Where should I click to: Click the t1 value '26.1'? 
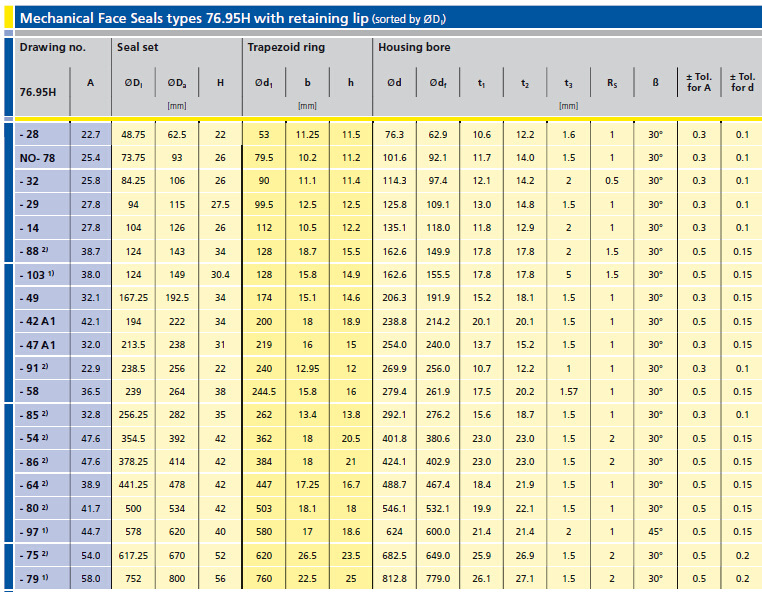coord(482,578)
